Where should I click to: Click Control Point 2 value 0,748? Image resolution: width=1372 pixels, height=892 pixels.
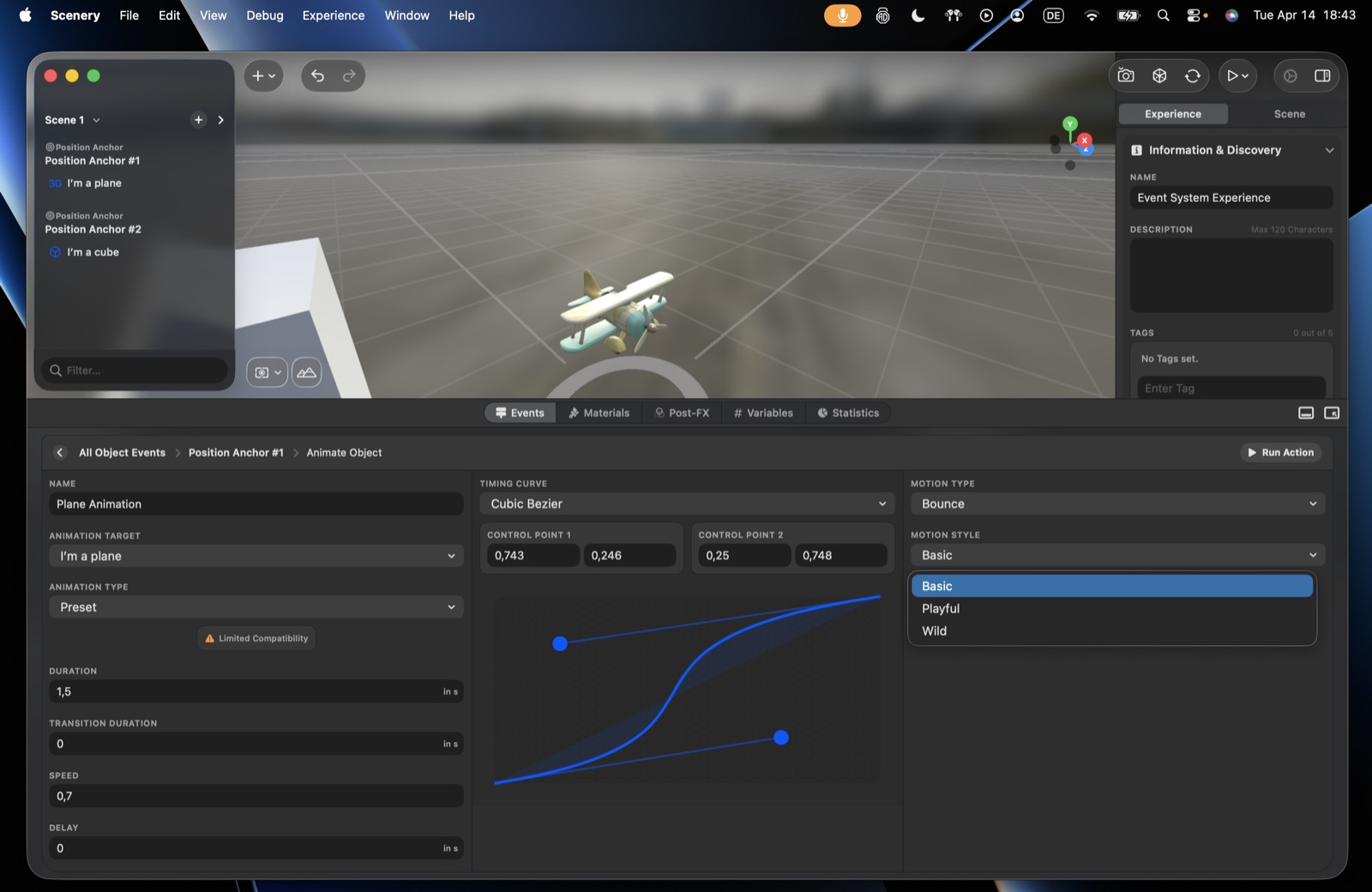coord(841,555)
